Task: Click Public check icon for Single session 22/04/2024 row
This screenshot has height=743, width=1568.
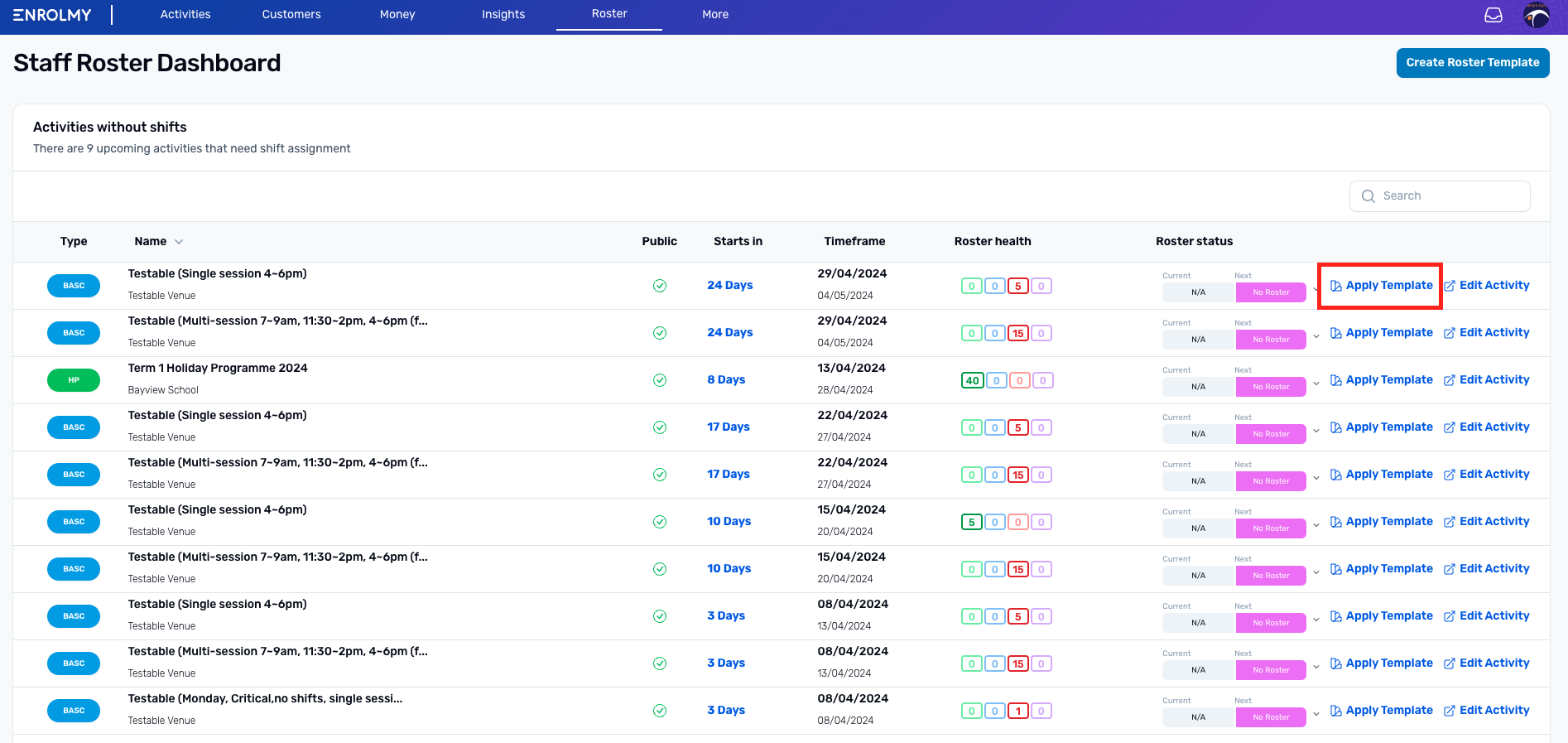Action: 660,427
